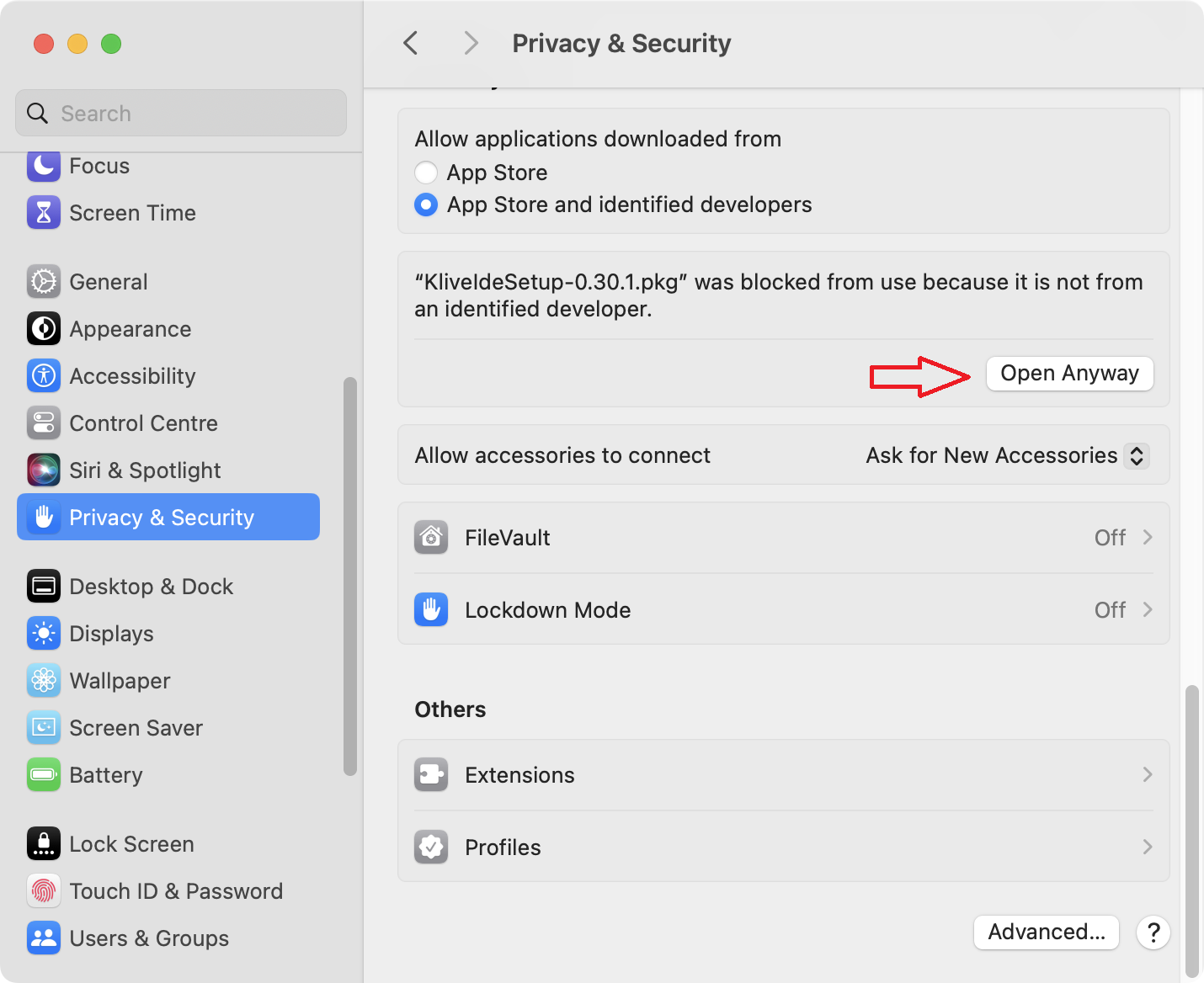Open the Screen Time hourglass icon
1204x983 pixels.
pyautogui.click(x=44, y=212)
